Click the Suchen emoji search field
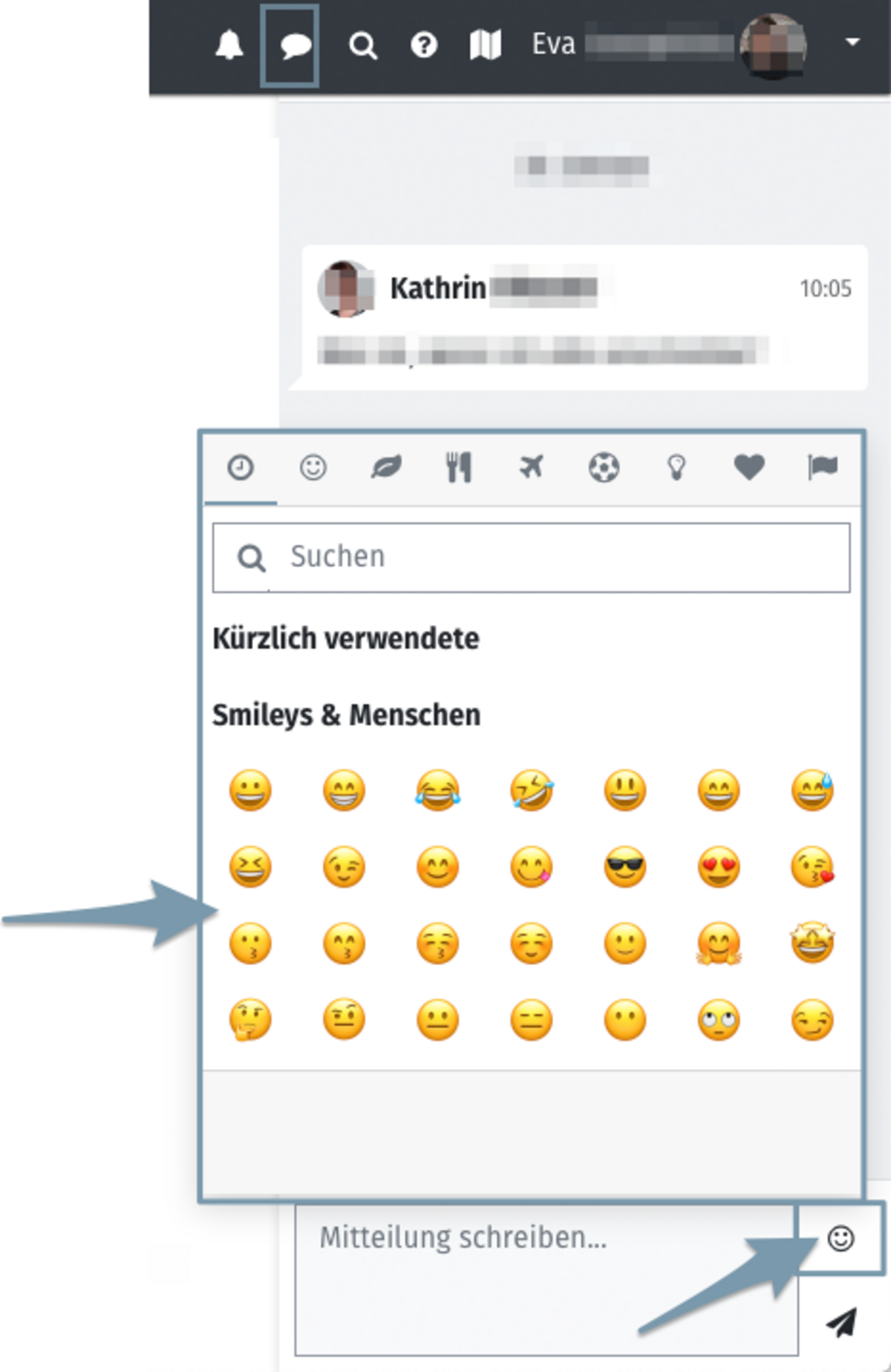 pos(532,558)
